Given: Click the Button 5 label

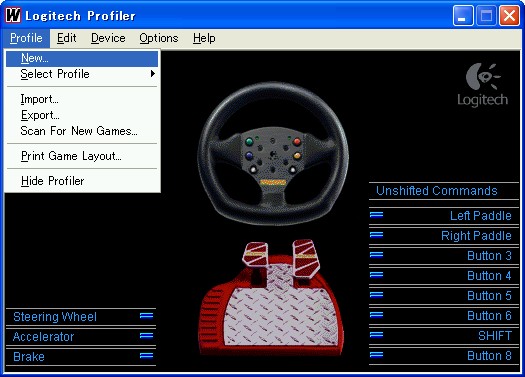Looking at the screenshot, I should pyautogui.click(x=489, y=296).
